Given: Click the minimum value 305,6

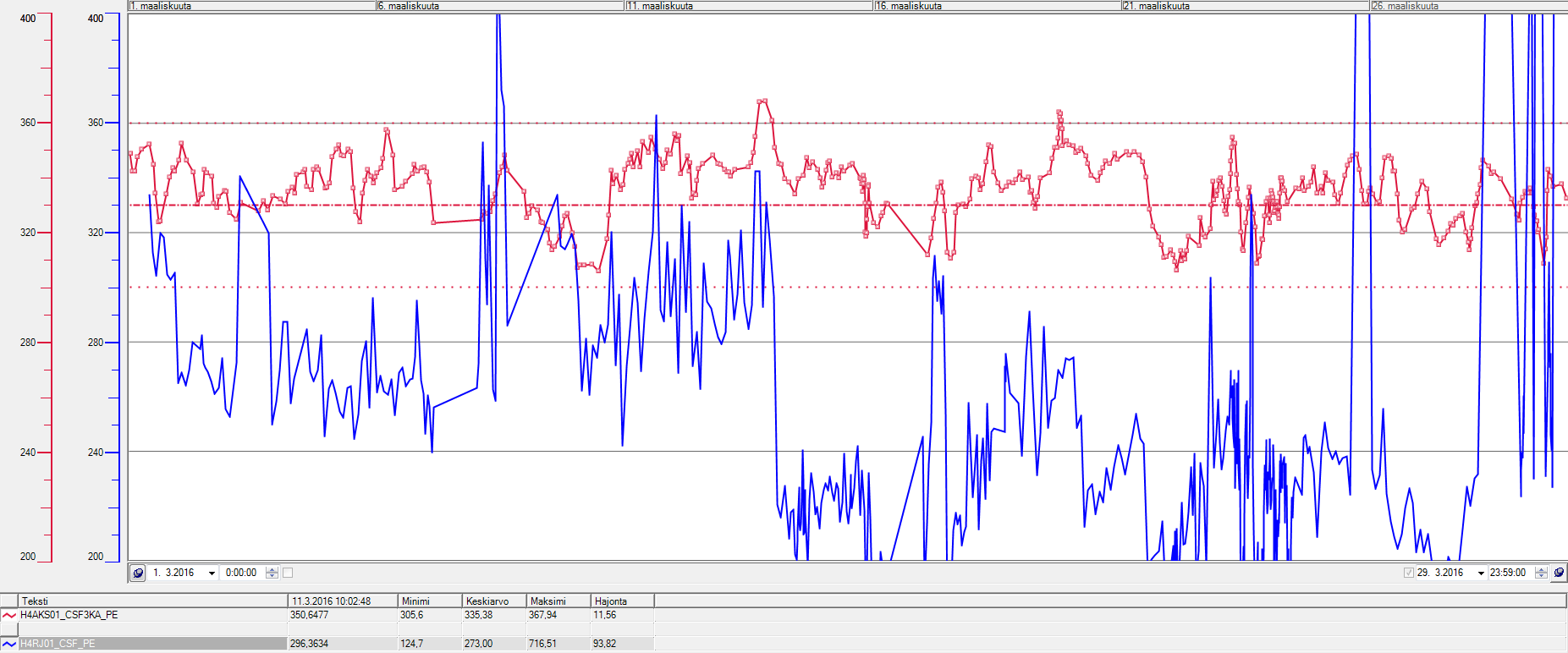Looking at the screenshot, I should click(x=411, y=615).
